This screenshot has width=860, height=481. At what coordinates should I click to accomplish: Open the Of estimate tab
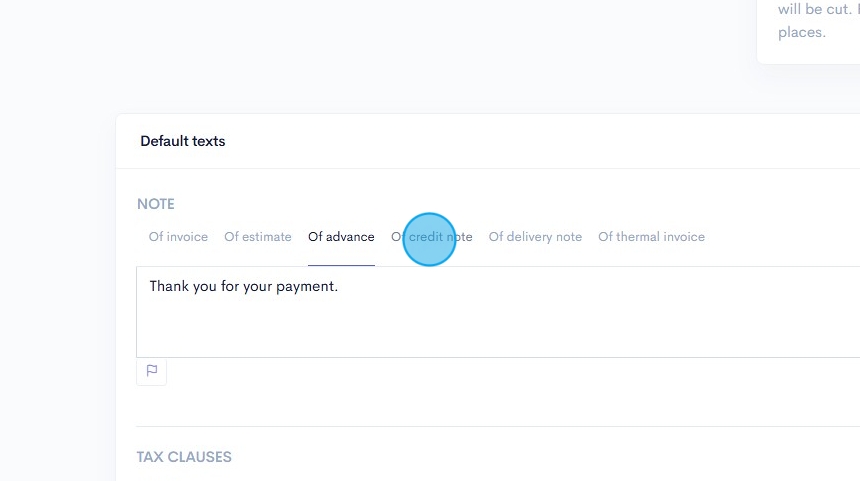(x=258, y=237)
